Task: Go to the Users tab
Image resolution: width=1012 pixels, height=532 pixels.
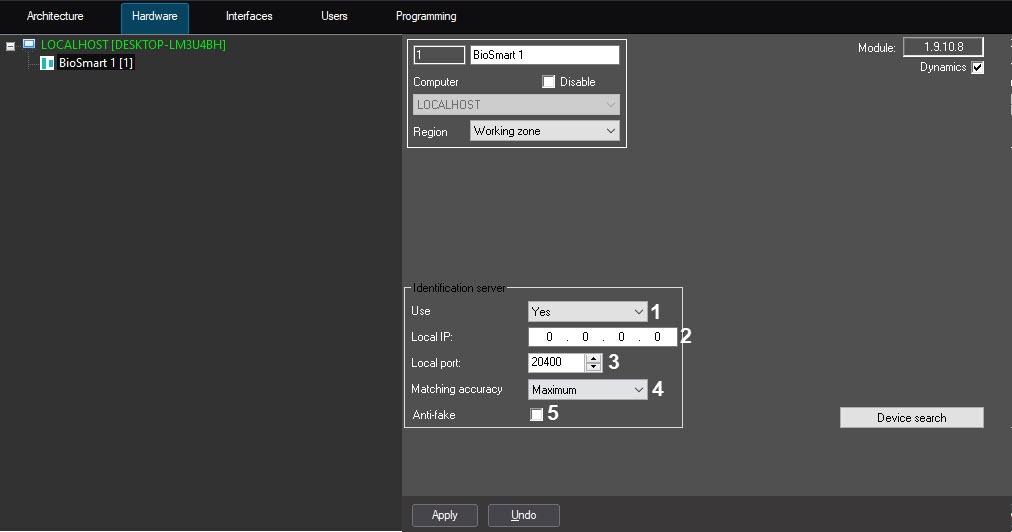Action: (x=335, y=16)
